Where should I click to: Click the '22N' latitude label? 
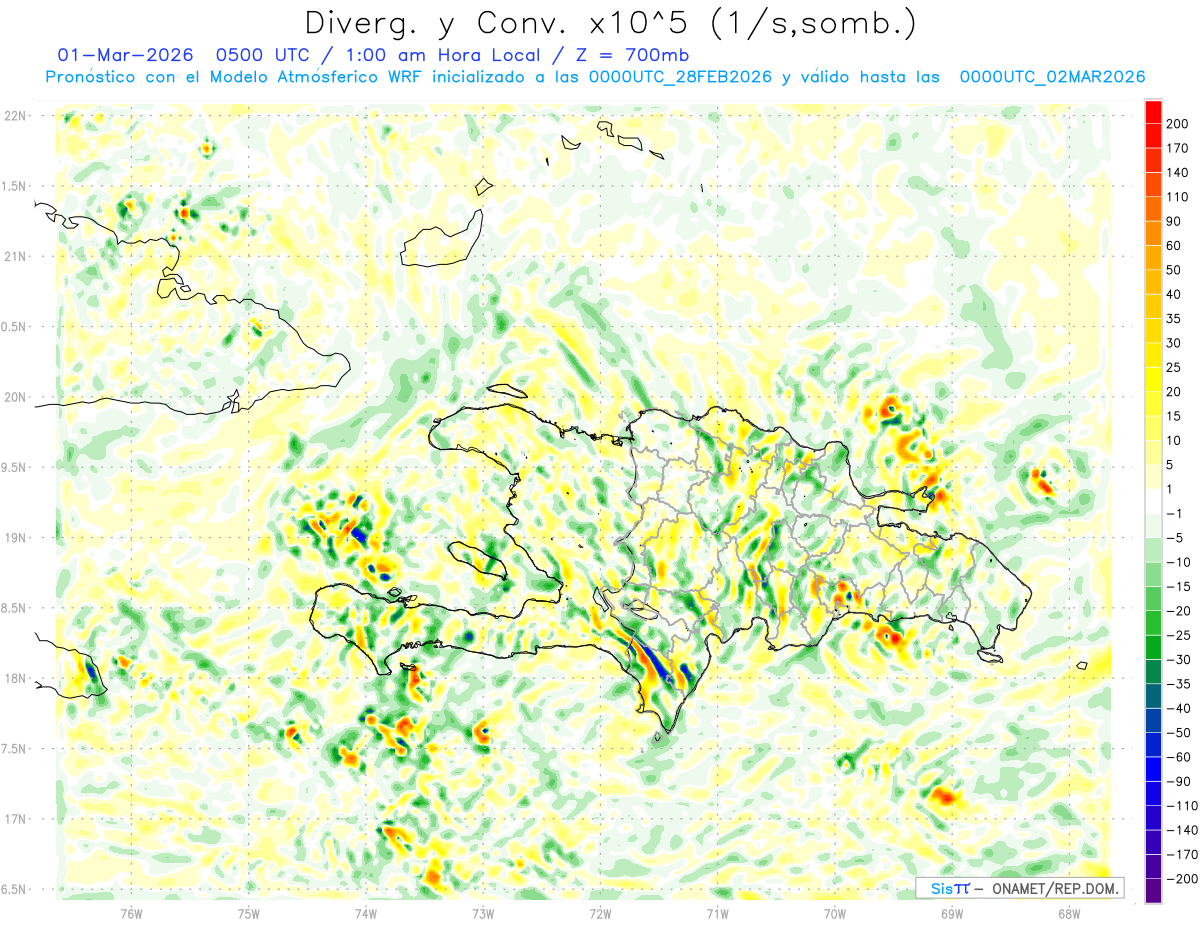(16, 116)
